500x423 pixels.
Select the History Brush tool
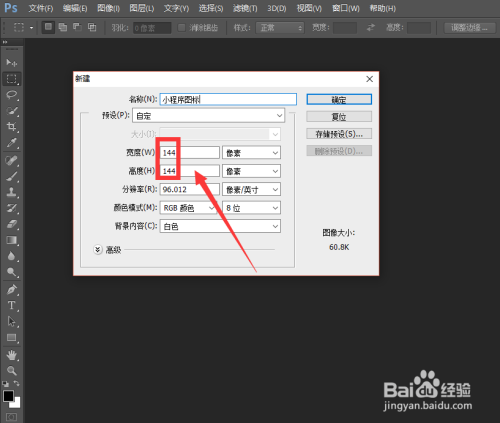point(12,208)
